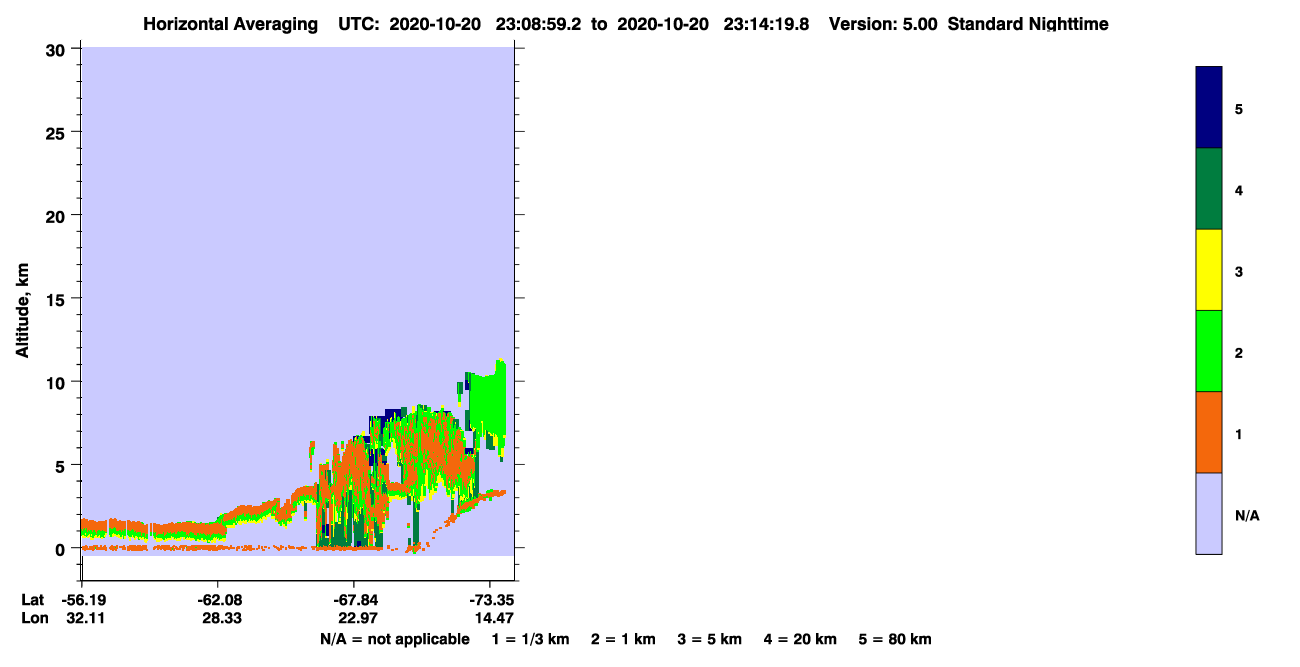The height and width of the screenshot is (667, 1300).
Task: Click the y-axis tick label 25
Action: pos(57,132)
